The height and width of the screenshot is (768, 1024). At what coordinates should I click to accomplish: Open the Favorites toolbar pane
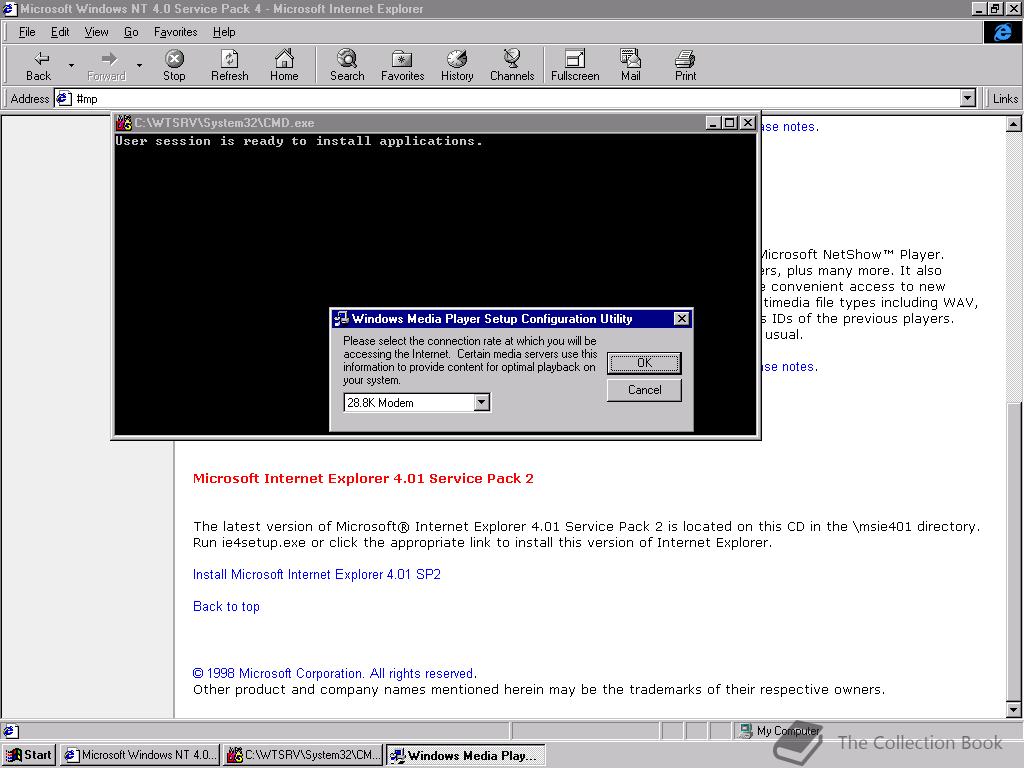(x=402, y=65)
